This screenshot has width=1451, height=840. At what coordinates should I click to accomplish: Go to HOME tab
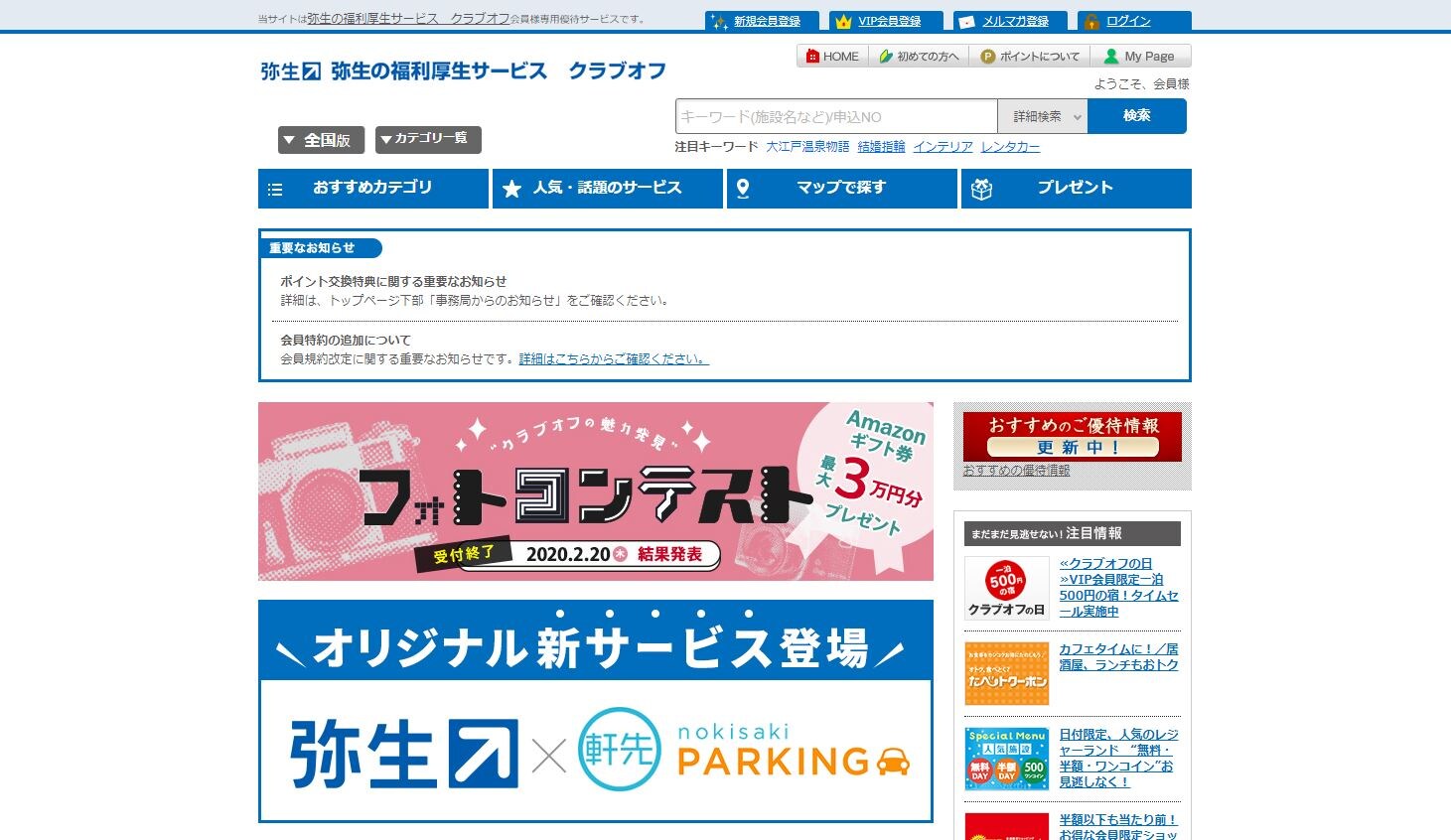coord(833,57)
